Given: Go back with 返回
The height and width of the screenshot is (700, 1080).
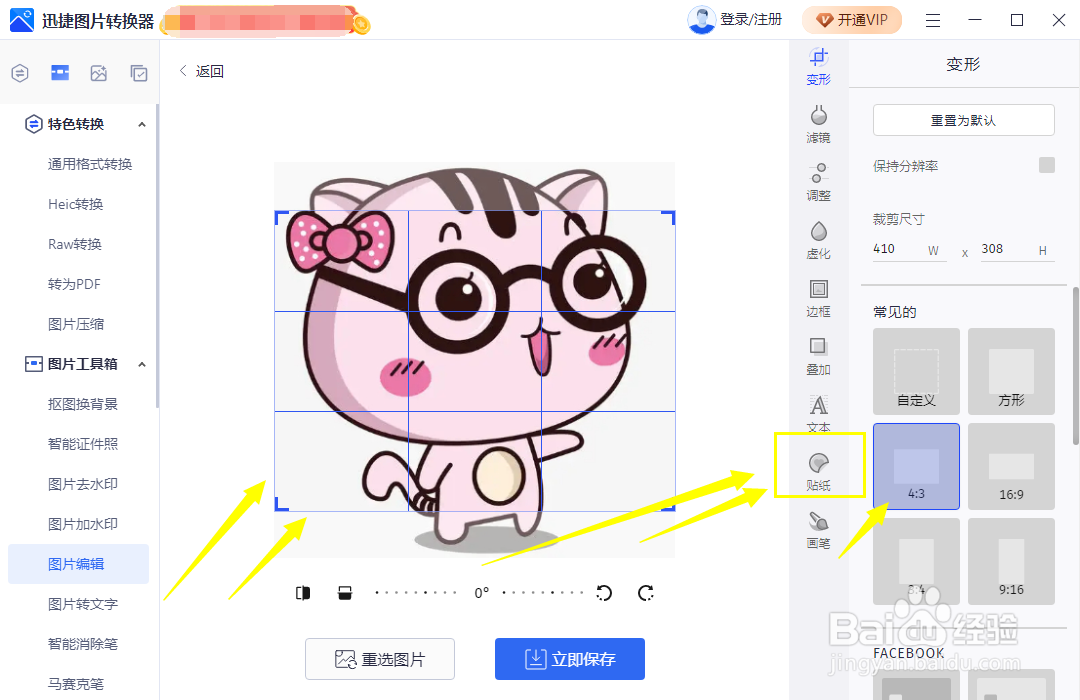Looking at the screenshot, I should point(201,71).
